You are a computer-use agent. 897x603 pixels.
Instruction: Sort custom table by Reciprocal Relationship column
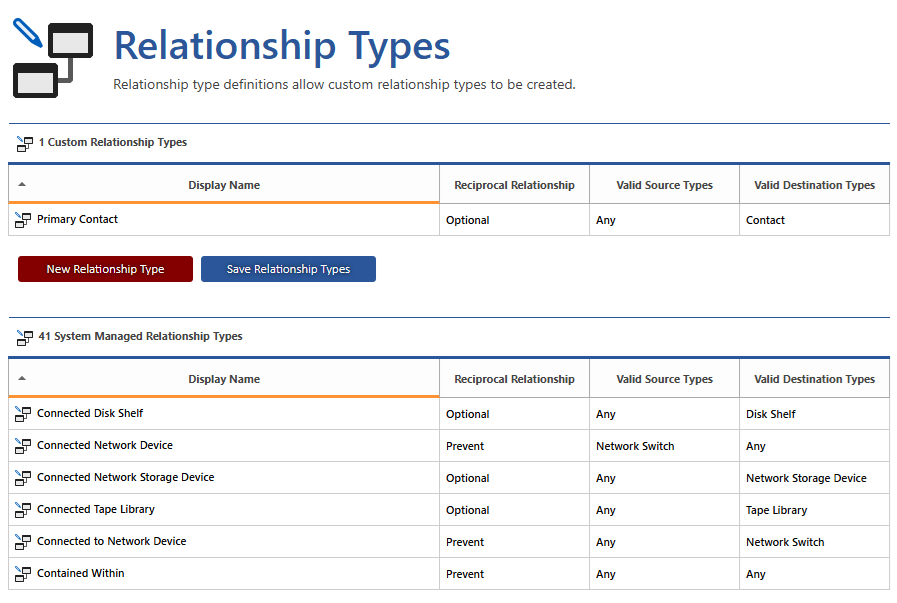514,185
